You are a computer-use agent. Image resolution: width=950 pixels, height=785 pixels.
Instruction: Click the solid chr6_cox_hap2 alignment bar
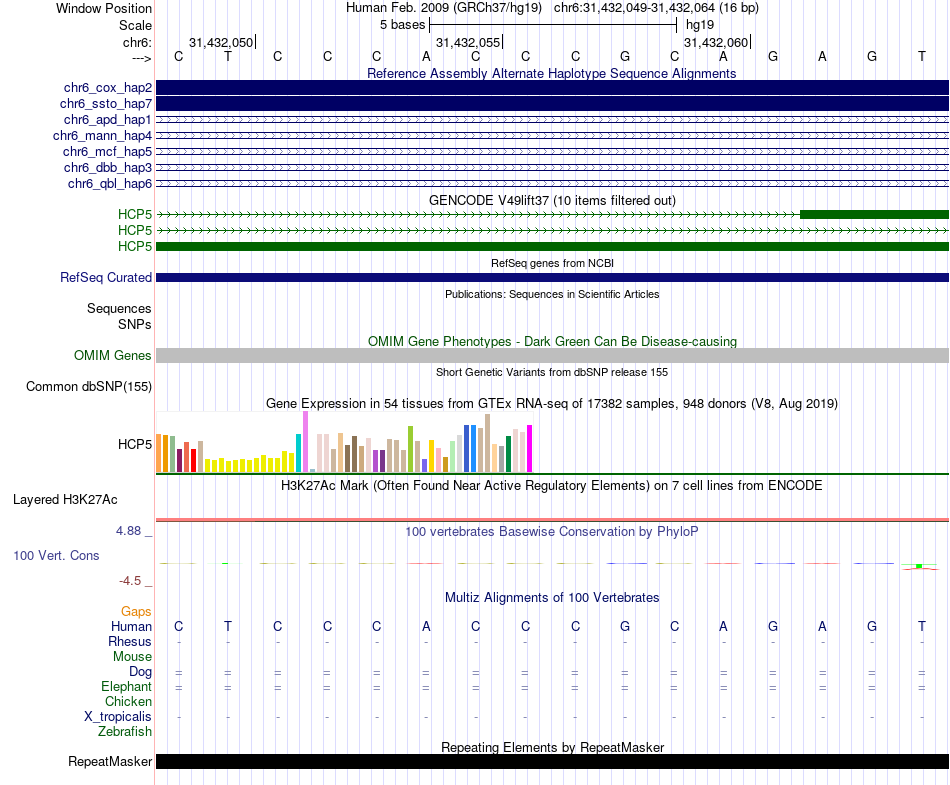click(x=552, y=88)
